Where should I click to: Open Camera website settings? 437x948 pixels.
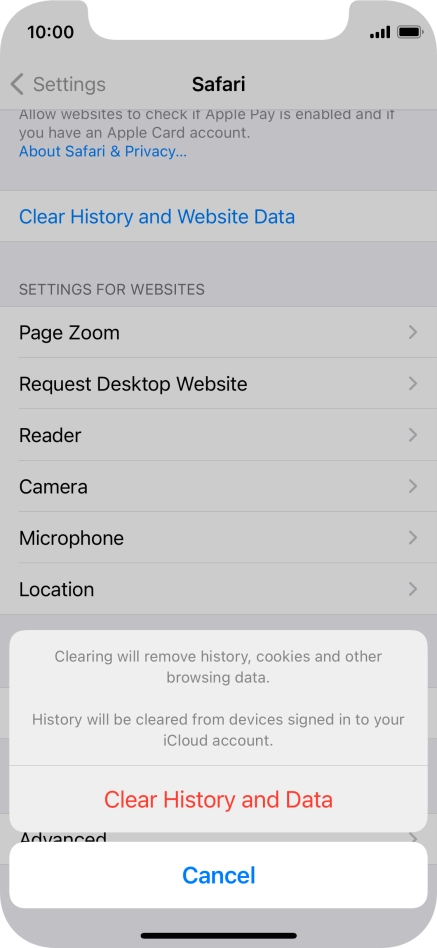pos(218,486)
